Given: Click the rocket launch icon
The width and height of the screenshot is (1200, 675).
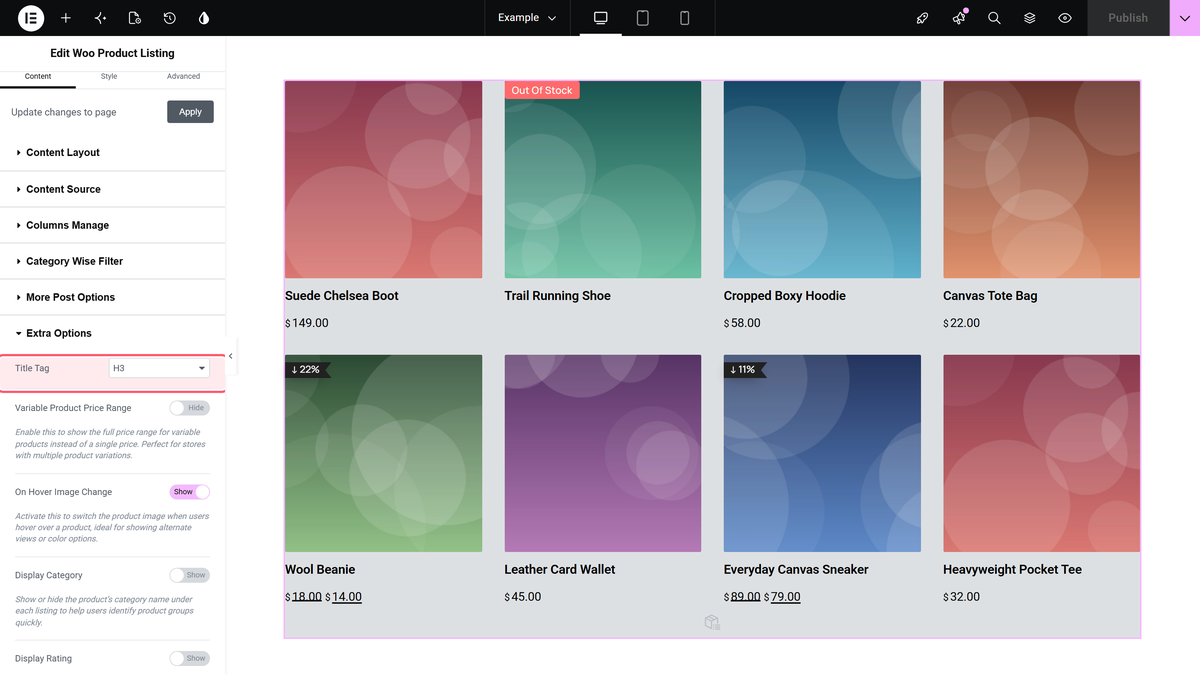Looking at the screenshot, I should click(923, 18).
